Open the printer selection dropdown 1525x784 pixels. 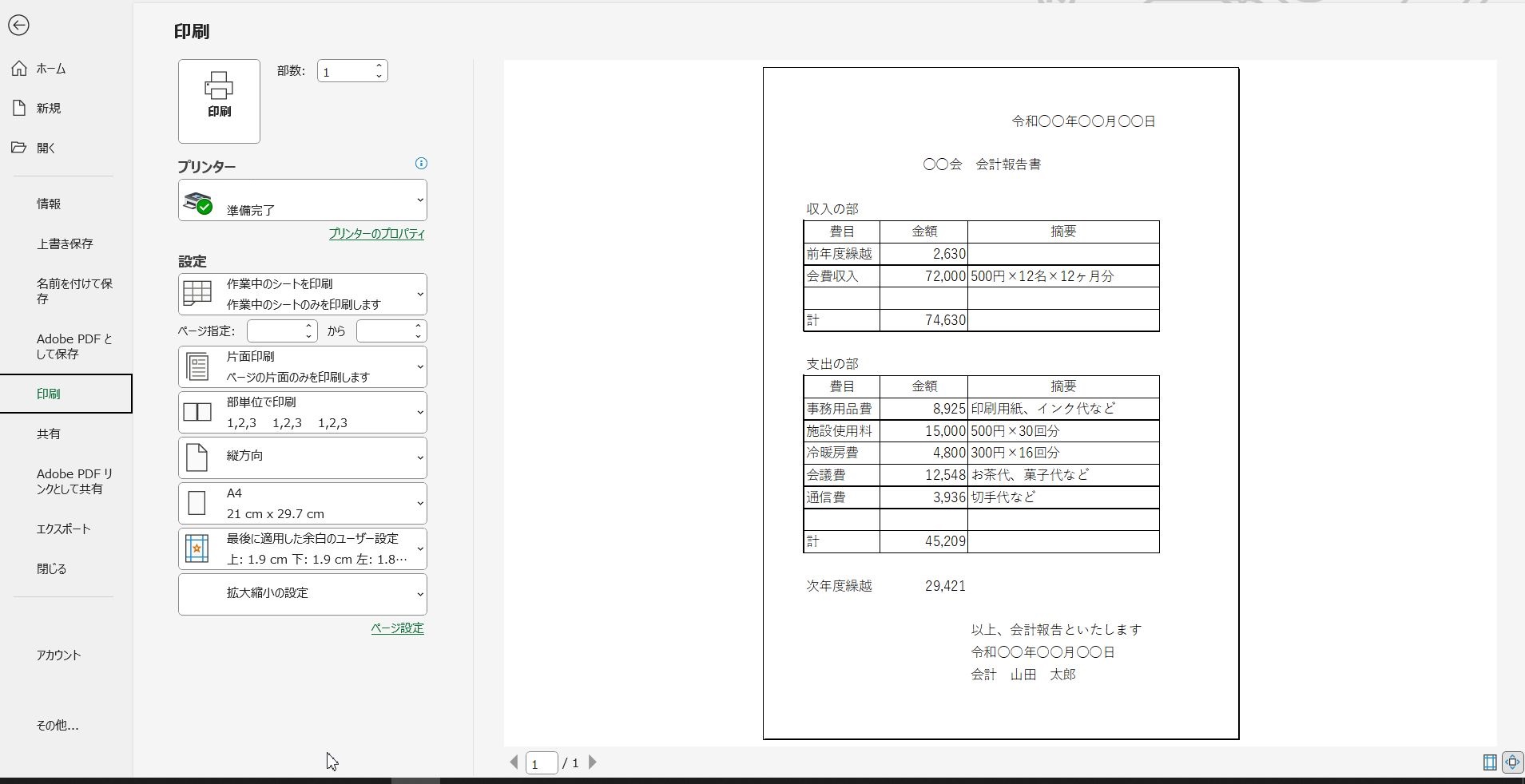302,200
